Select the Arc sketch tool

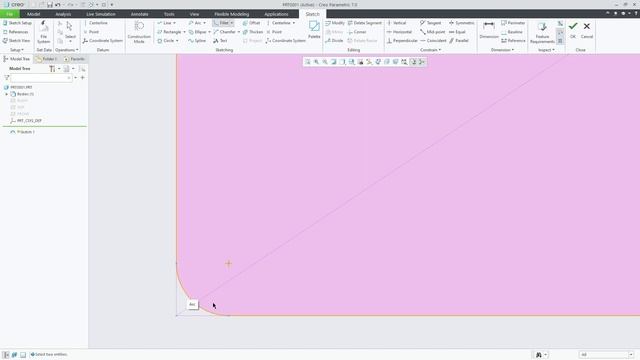point(195,23)
